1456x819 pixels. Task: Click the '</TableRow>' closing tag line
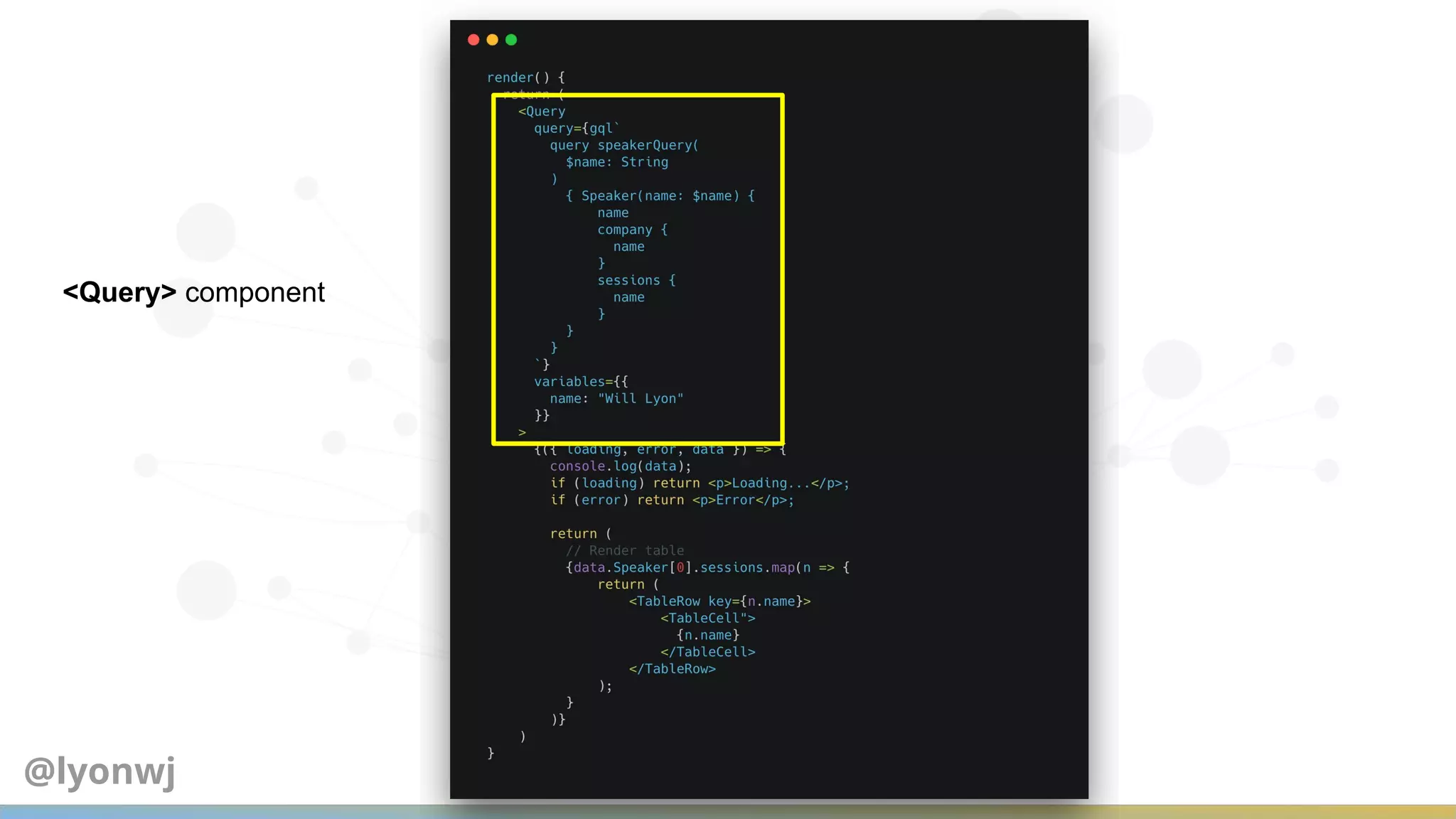click(673, 669)
